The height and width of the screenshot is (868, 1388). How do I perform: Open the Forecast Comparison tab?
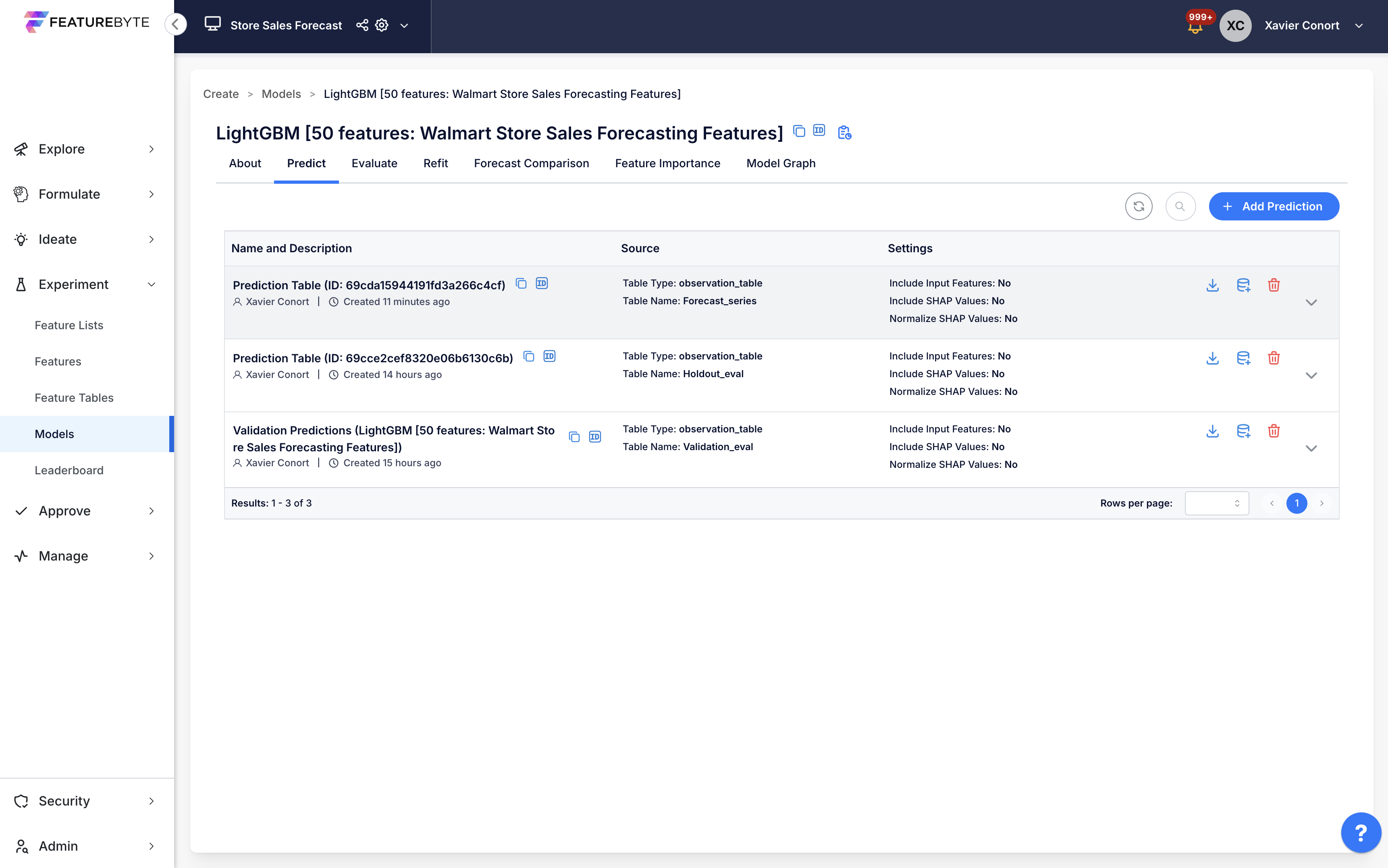[531, 163]
